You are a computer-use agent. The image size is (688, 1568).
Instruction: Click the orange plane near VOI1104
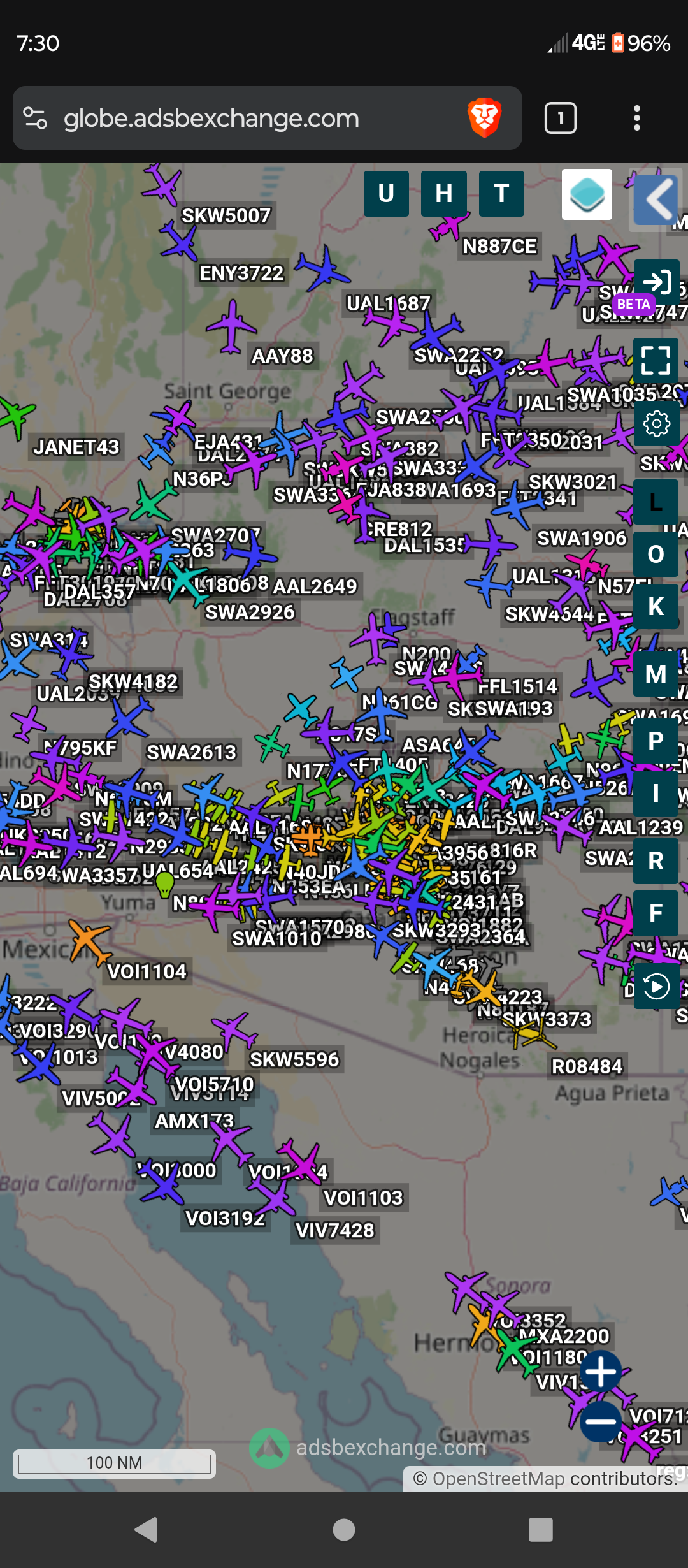point(89,943)
